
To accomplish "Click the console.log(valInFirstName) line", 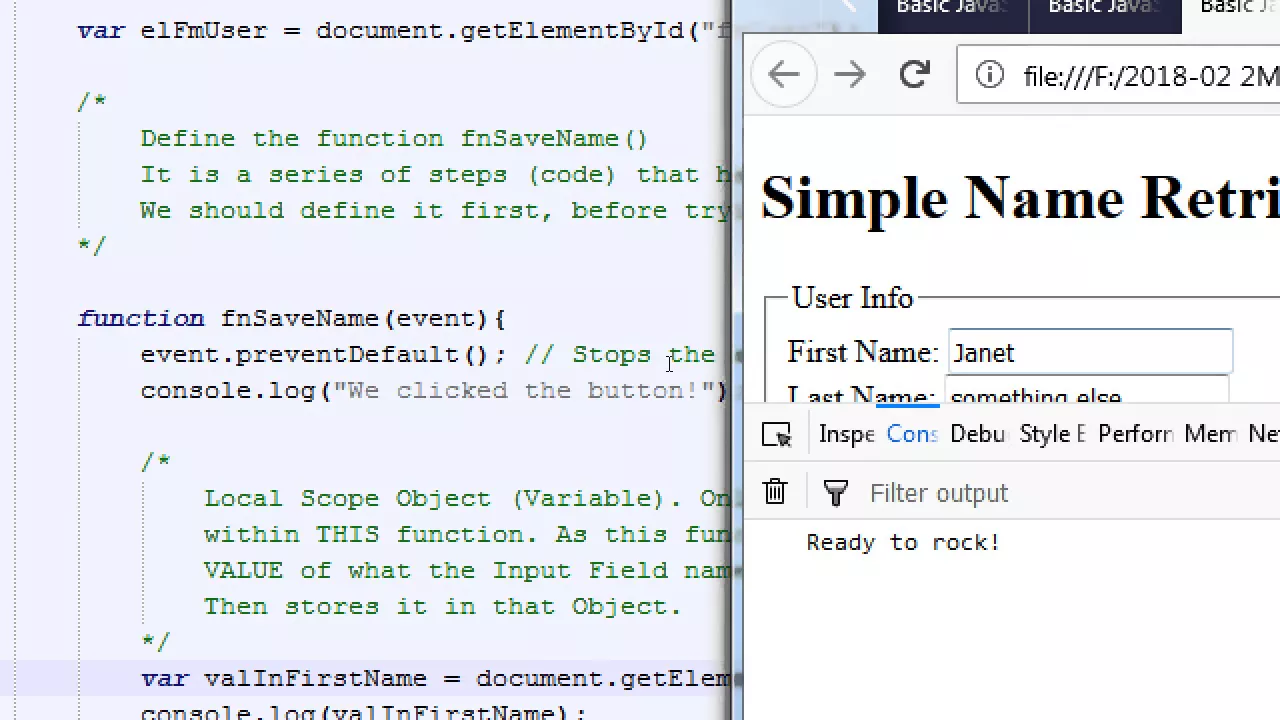I will point(363,712).
